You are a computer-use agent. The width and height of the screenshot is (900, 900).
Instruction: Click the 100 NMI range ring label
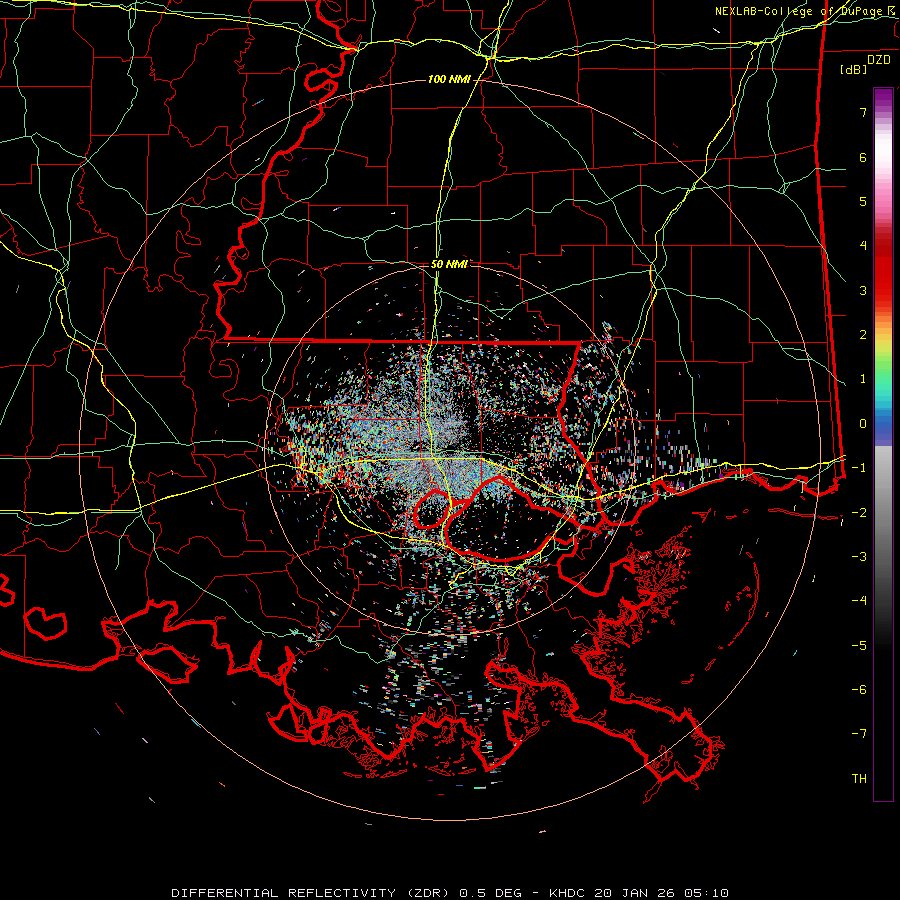[x=448, y=79]
